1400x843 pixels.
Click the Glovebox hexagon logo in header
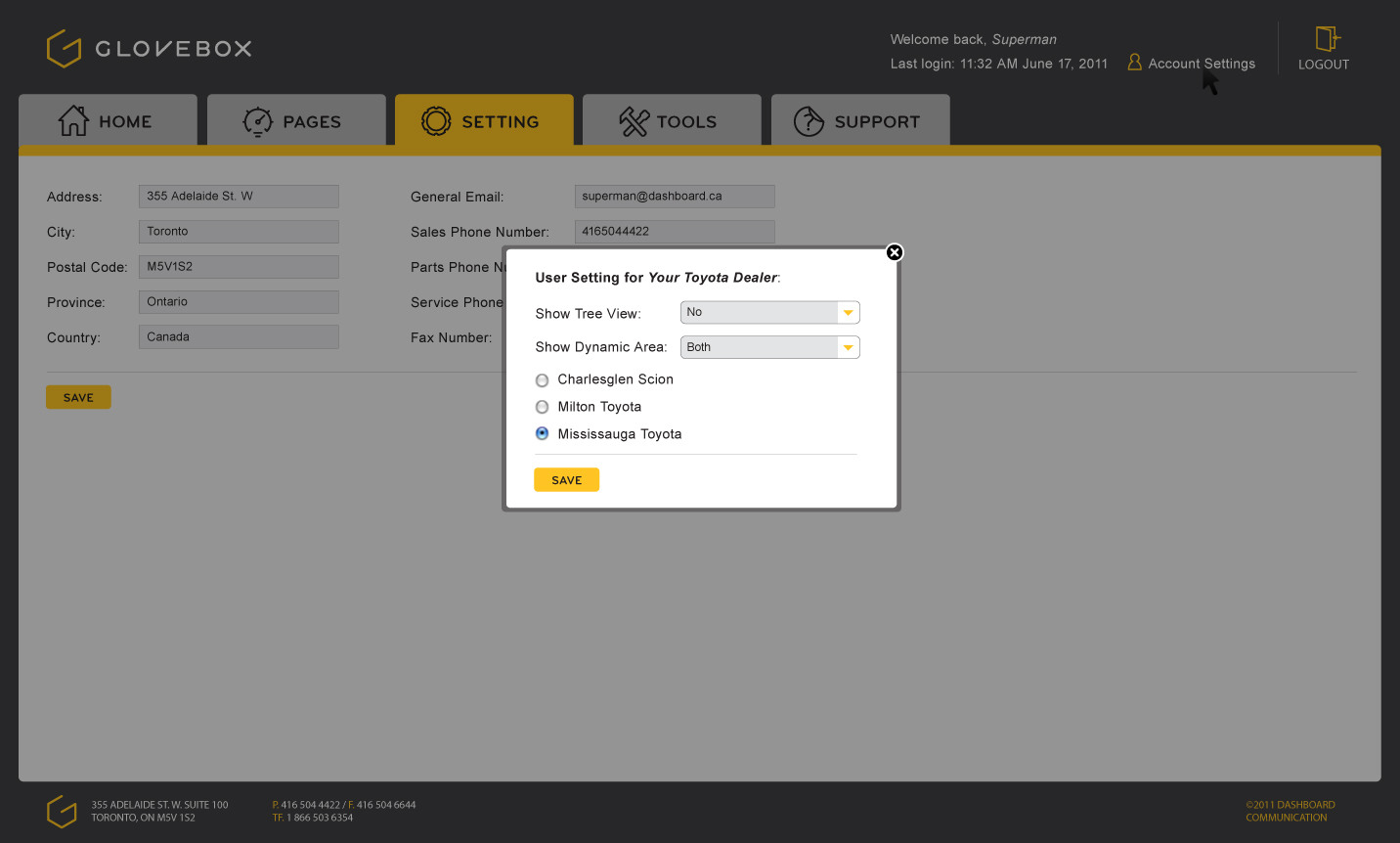point(64,48)
